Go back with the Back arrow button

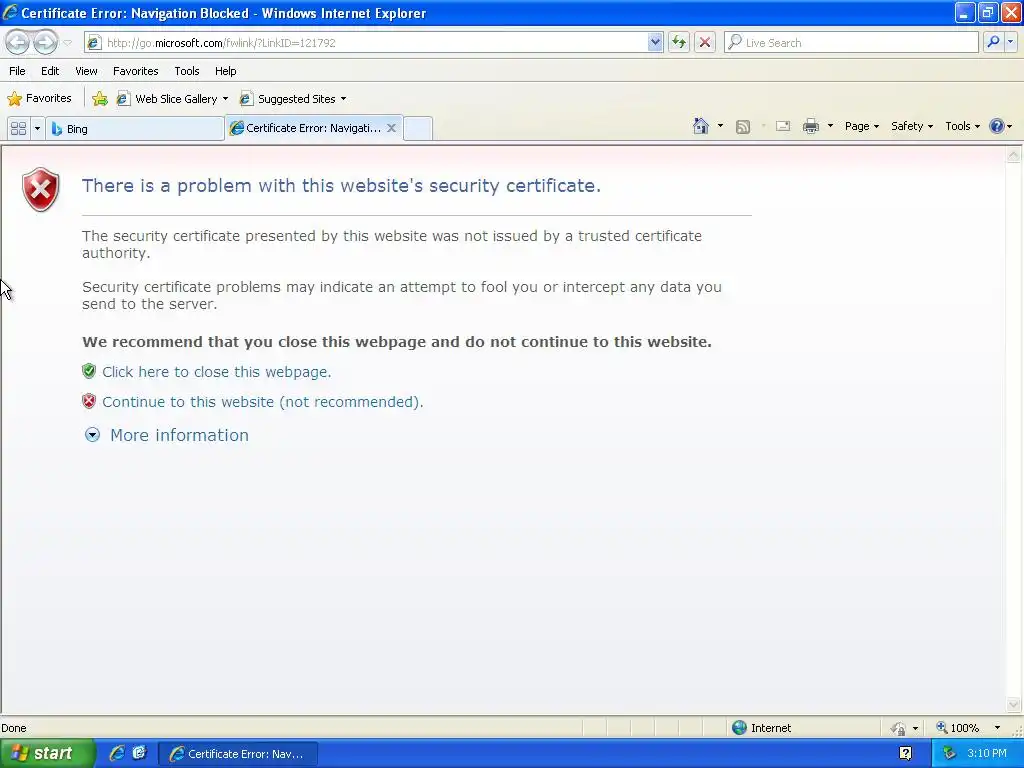[x=18, y=43]
